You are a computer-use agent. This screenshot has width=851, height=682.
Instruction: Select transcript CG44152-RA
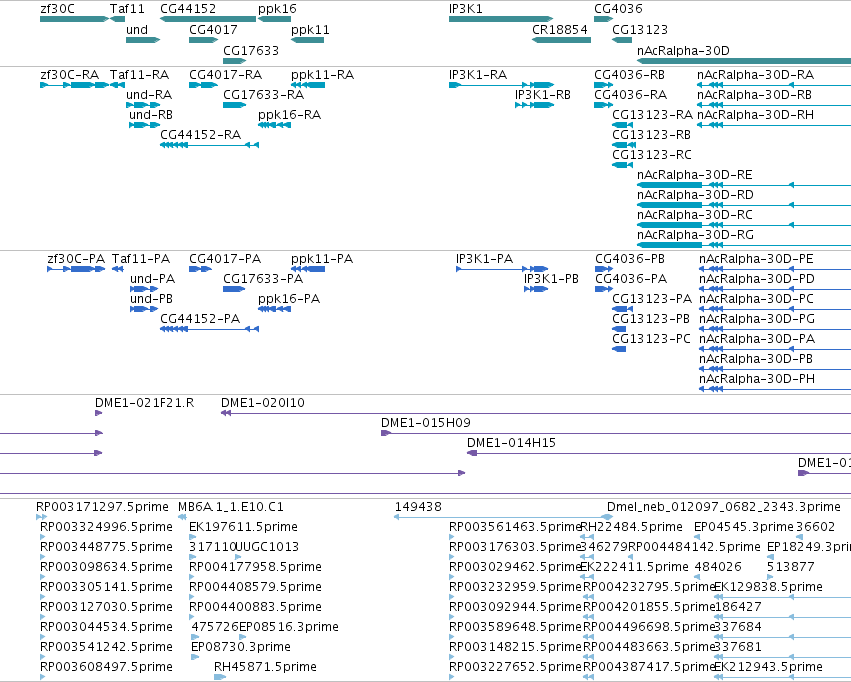point(209,145)
